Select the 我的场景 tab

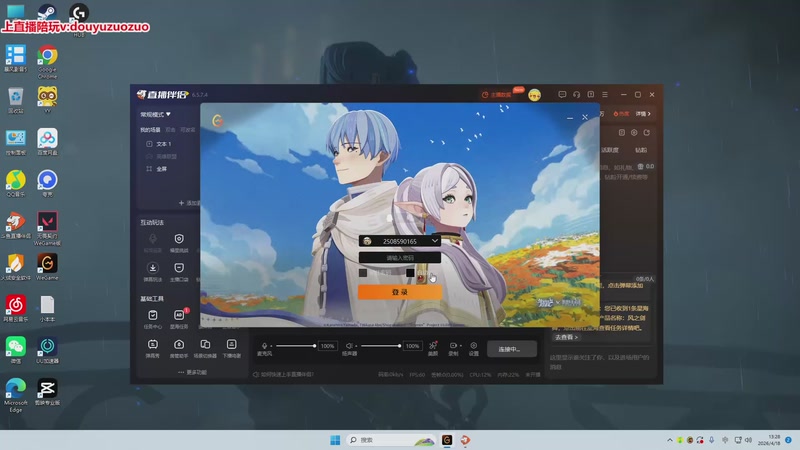150,130
